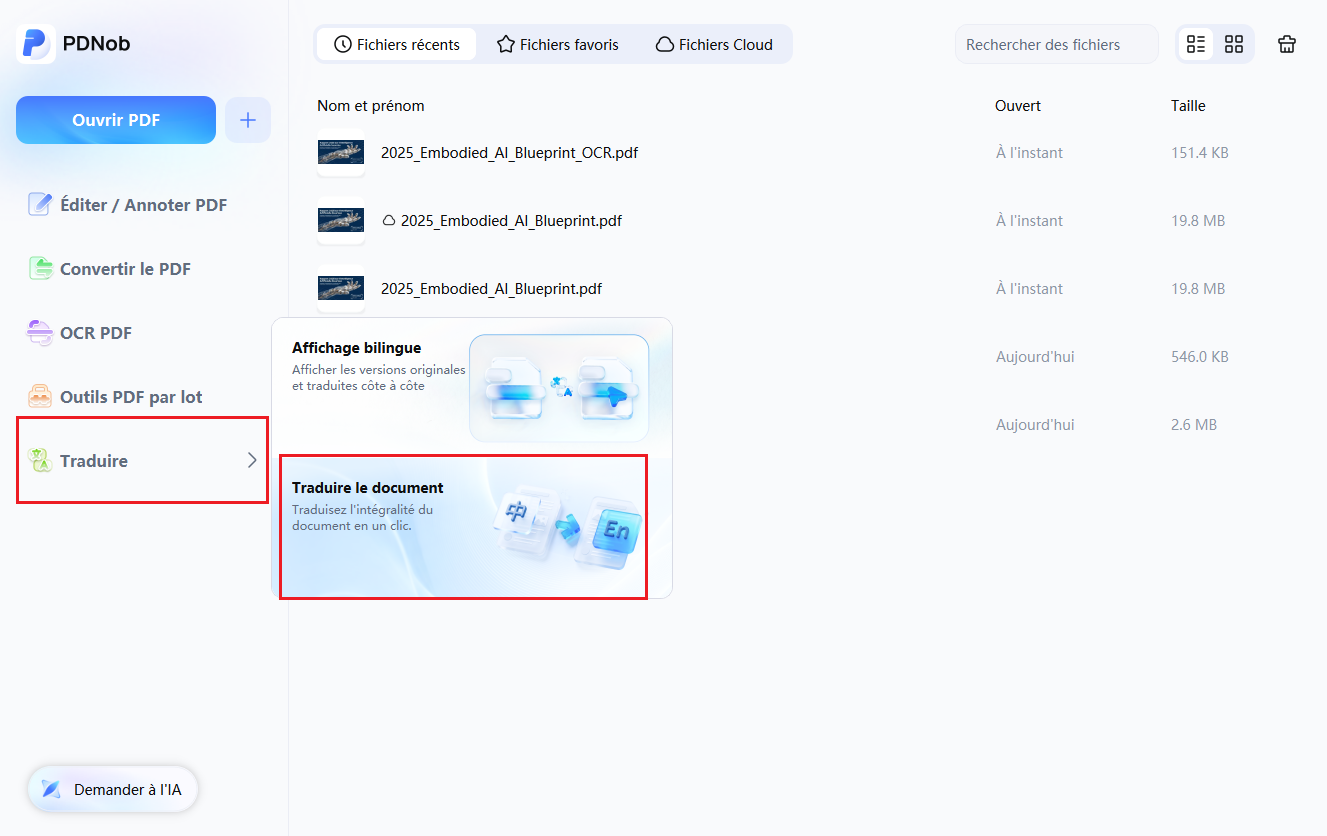
Task: Open the Demander à l'IA assistant
Action: click(113, 790)
